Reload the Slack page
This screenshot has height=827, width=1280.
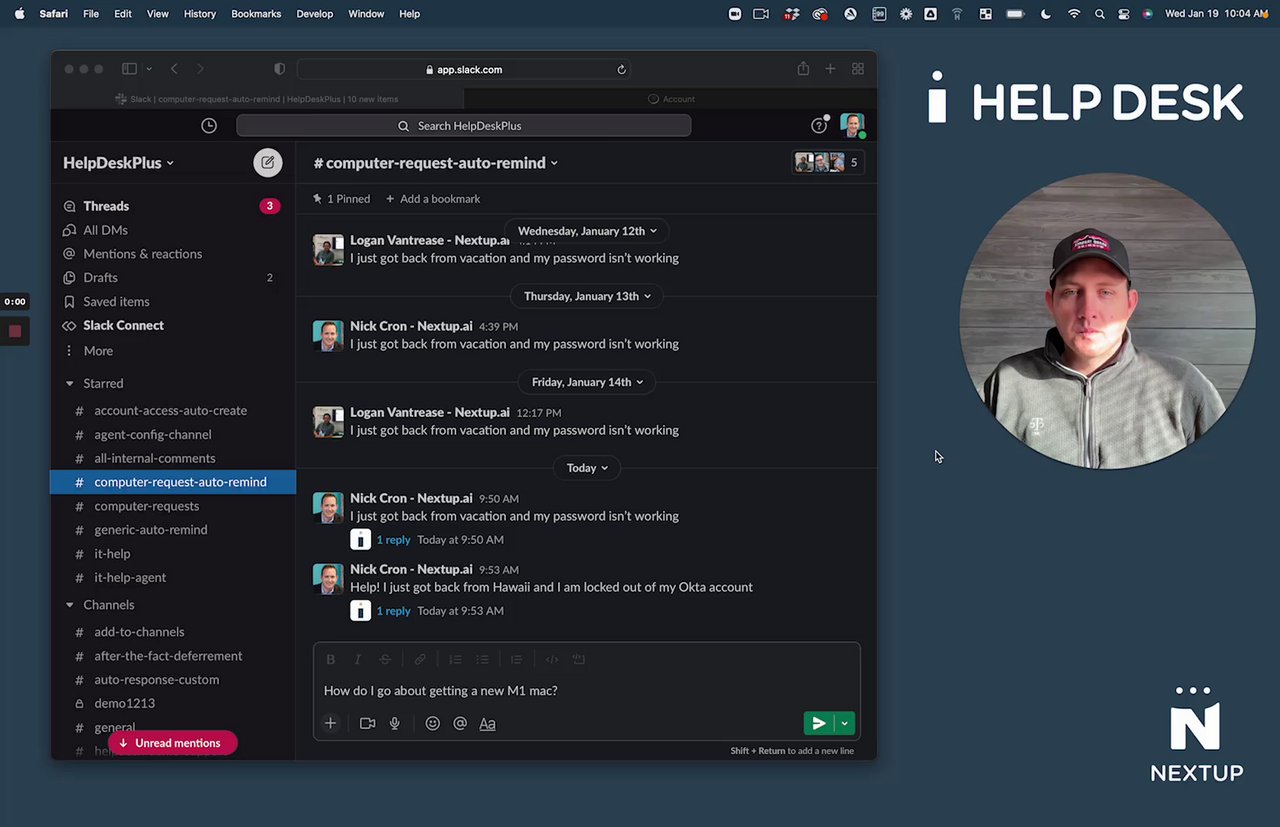click(x=621, y=70)
